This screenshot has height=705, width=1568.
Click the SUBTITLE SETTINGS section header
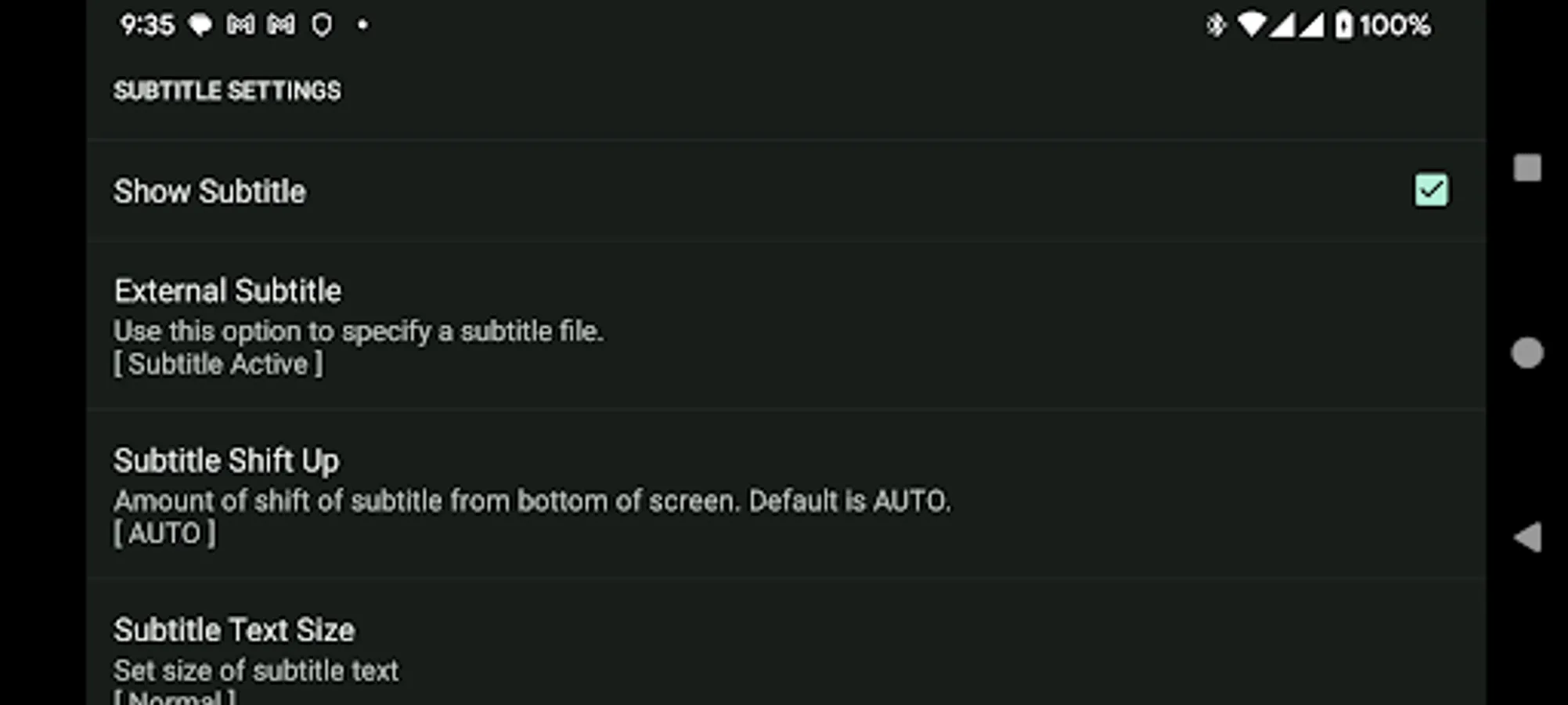click(228, 90)
